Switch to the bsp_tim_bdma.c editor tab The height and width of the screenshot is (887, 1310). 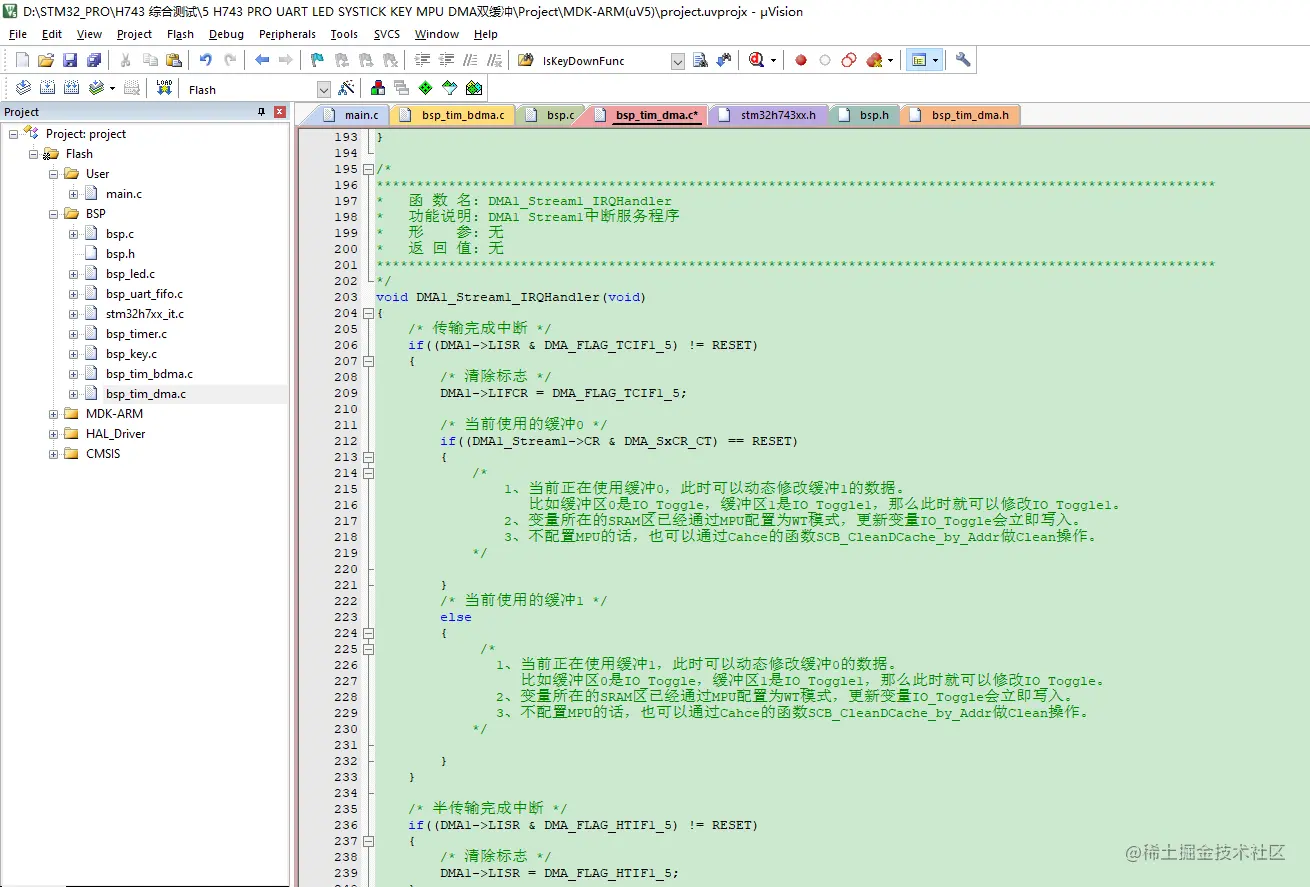pyautogui.click(x=452, y=115)
